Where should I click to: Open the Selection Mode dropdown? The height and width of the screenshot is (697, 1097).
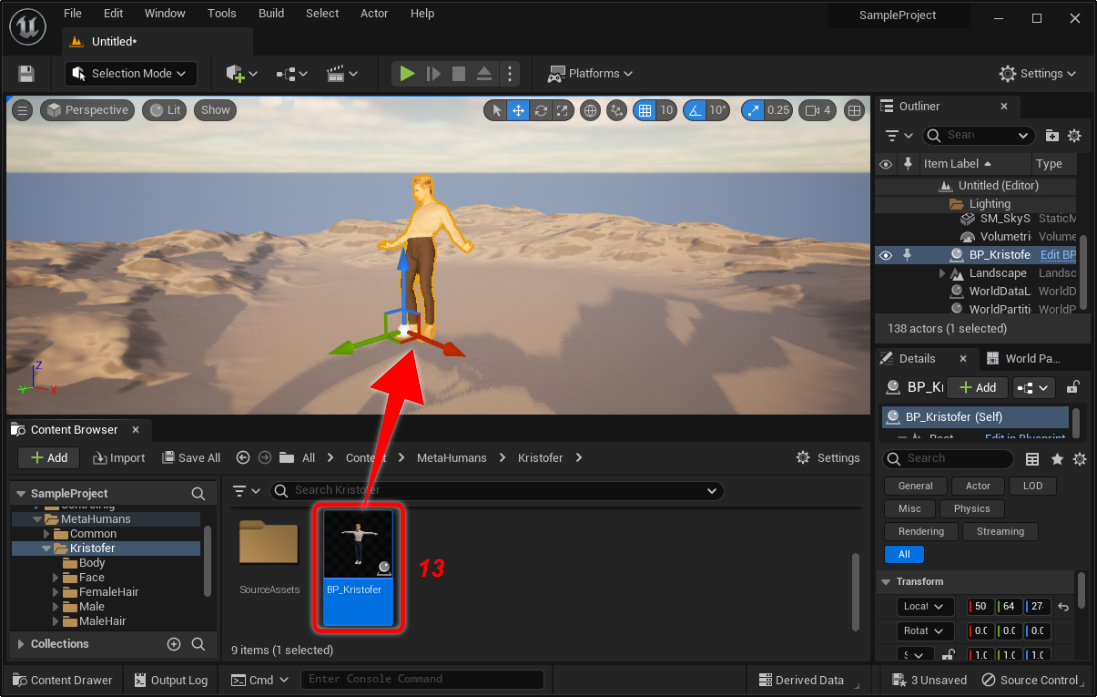click(131, 73)
